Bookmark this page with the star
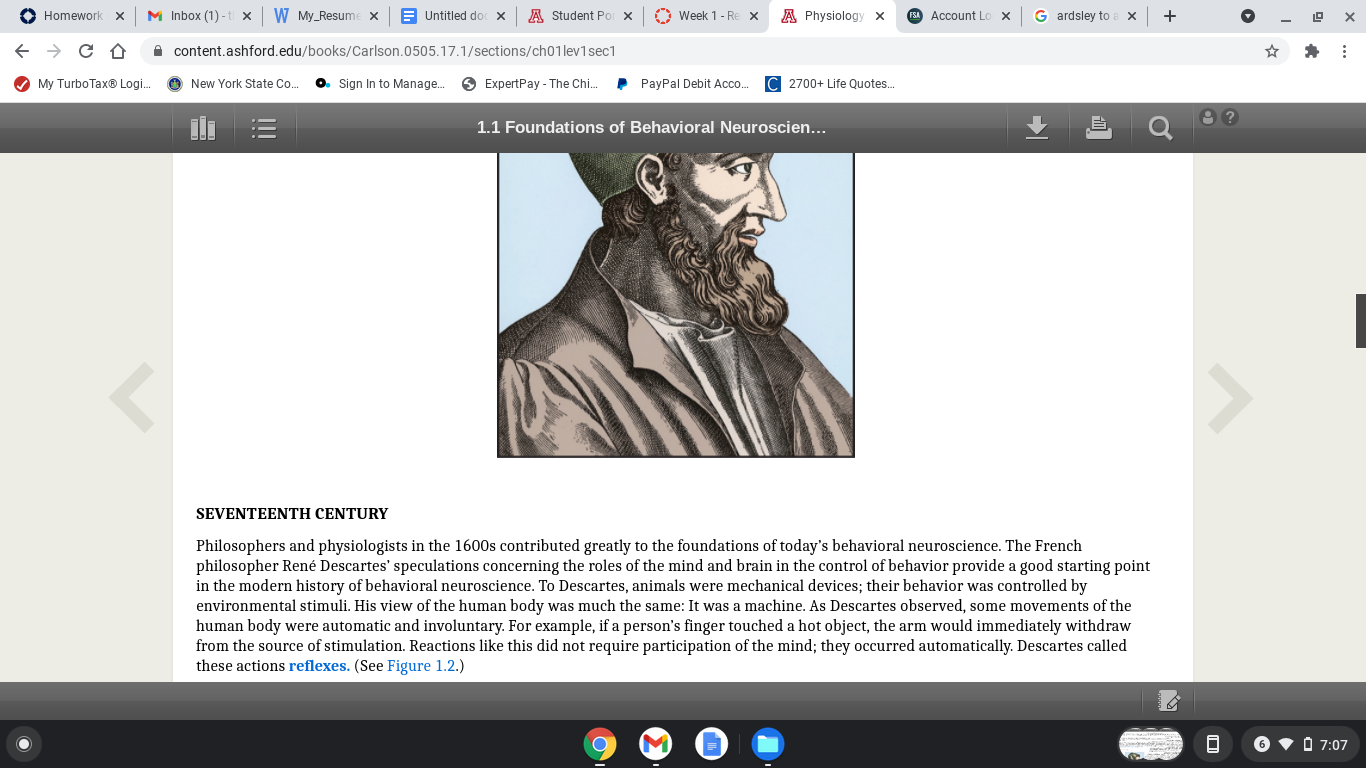 [x=1272, y=51]
